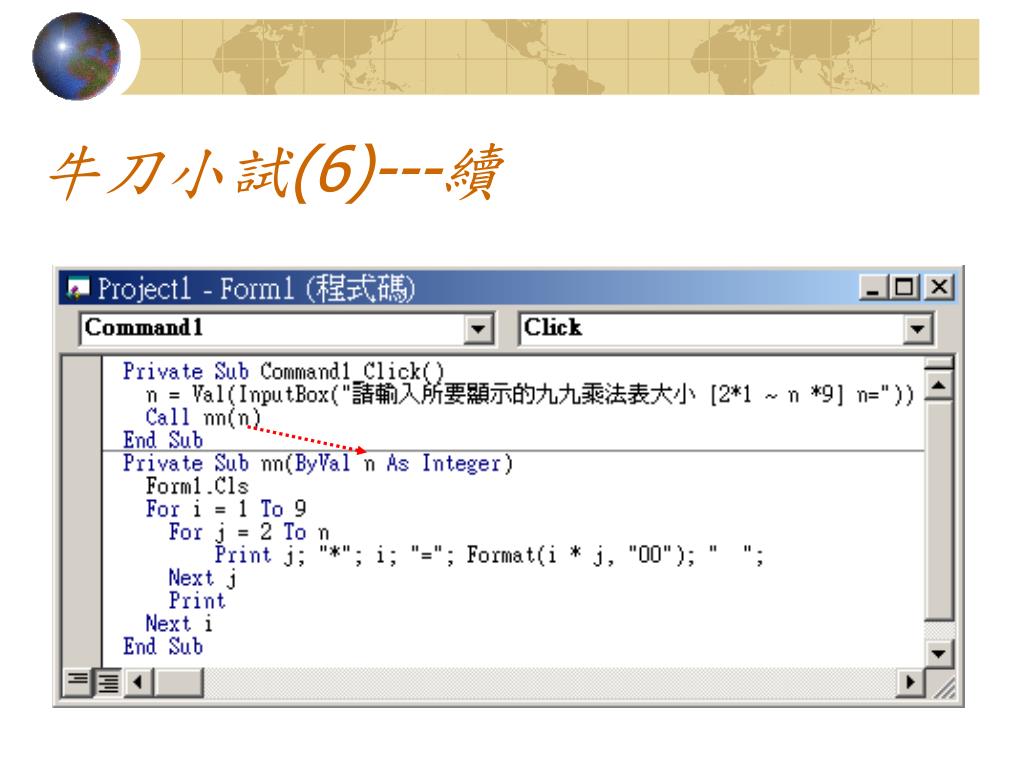Click the vertical scrollbar thumb
This screenshot has width=1024, height=768.
939,509
